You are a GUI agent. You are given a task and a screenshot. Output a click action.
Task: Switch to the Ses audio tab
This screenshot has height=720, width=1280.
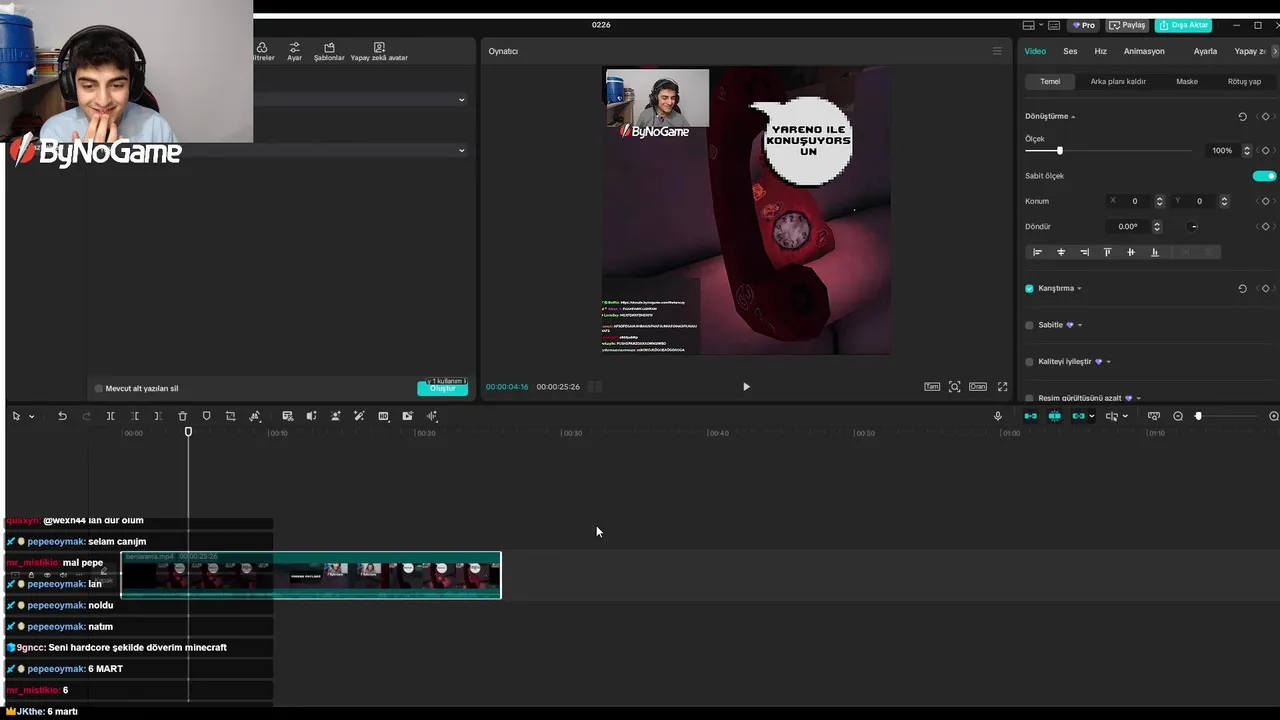(1070, 51)
